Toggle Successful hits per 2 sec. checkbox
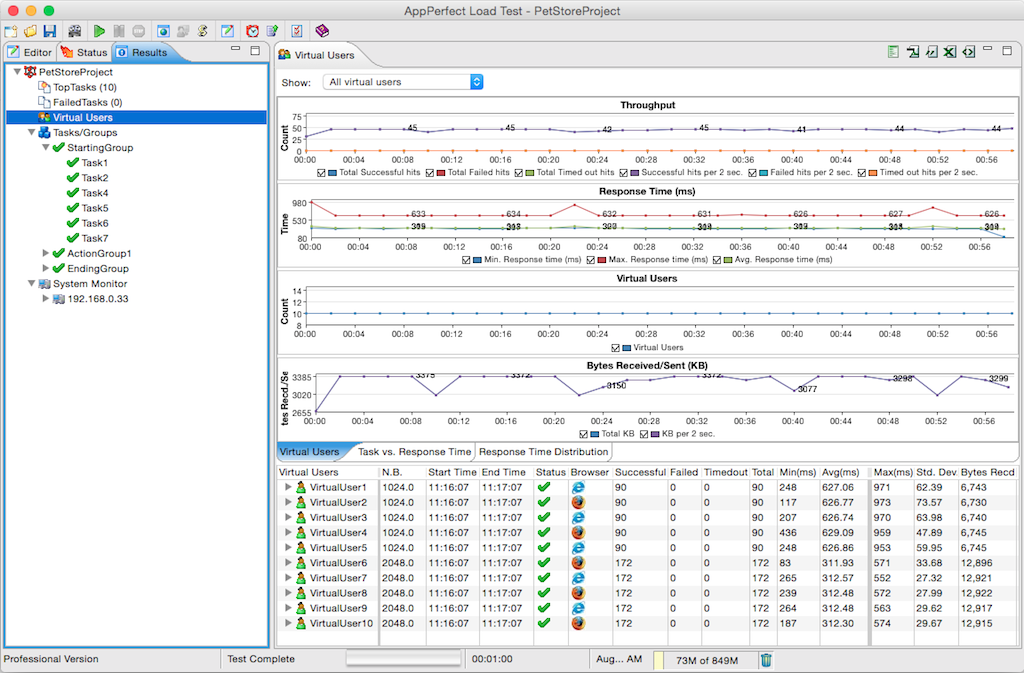Viewport: 1024px width, 673px height. coord(624,173)
